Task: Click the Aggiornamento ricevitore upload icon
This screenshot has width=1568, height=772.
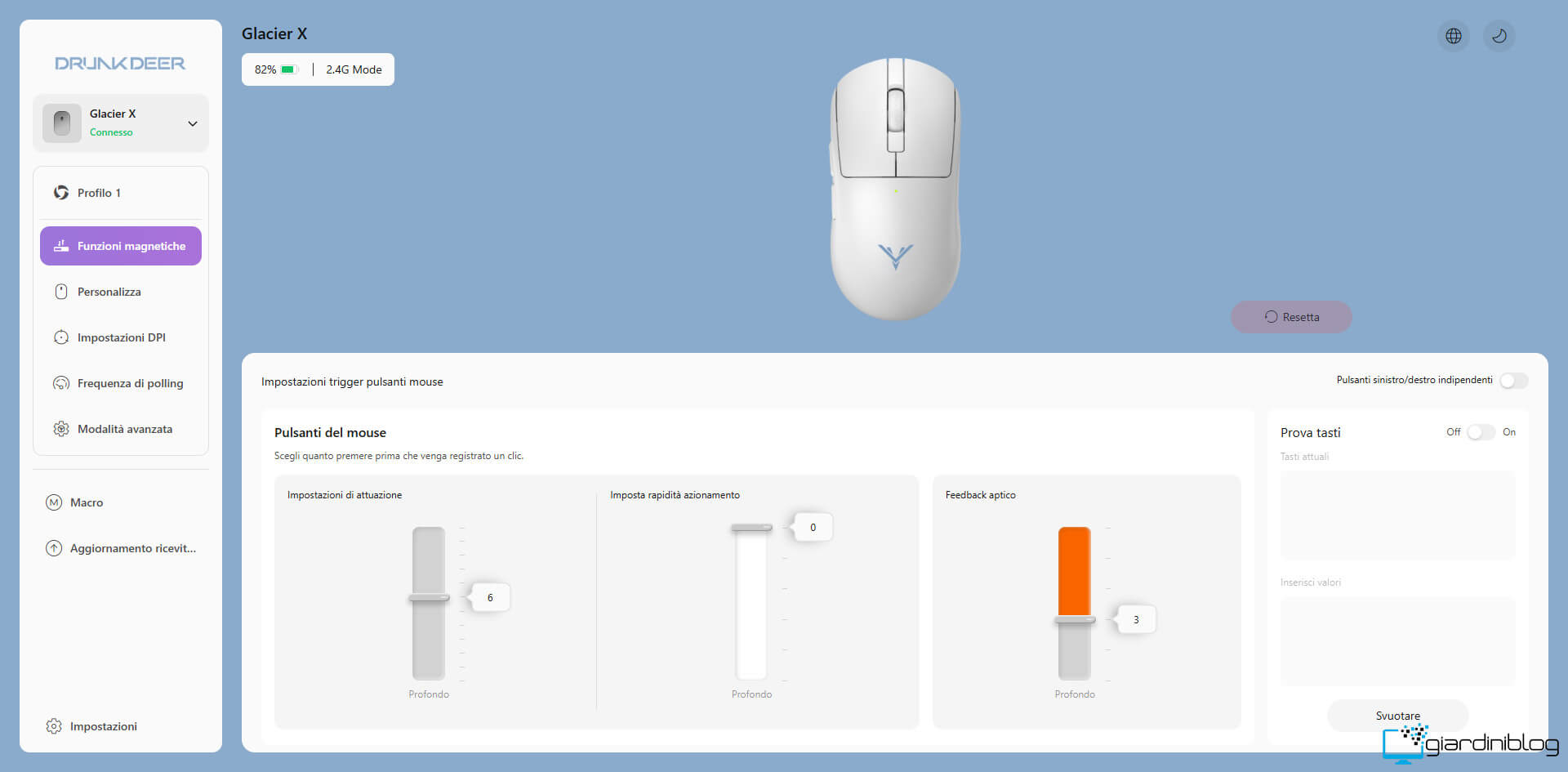Action: pos(54,548)
